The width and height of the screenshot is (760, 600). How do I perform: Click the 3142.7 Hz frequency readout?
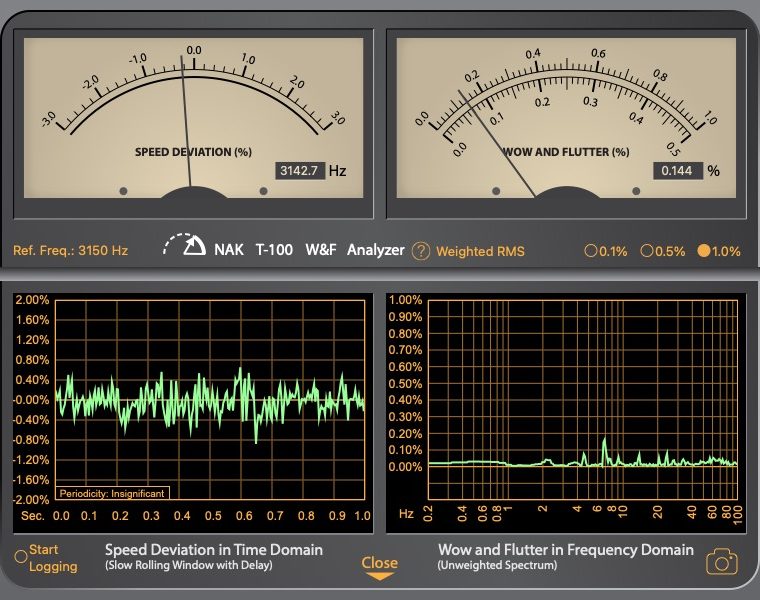pos(300,171)
